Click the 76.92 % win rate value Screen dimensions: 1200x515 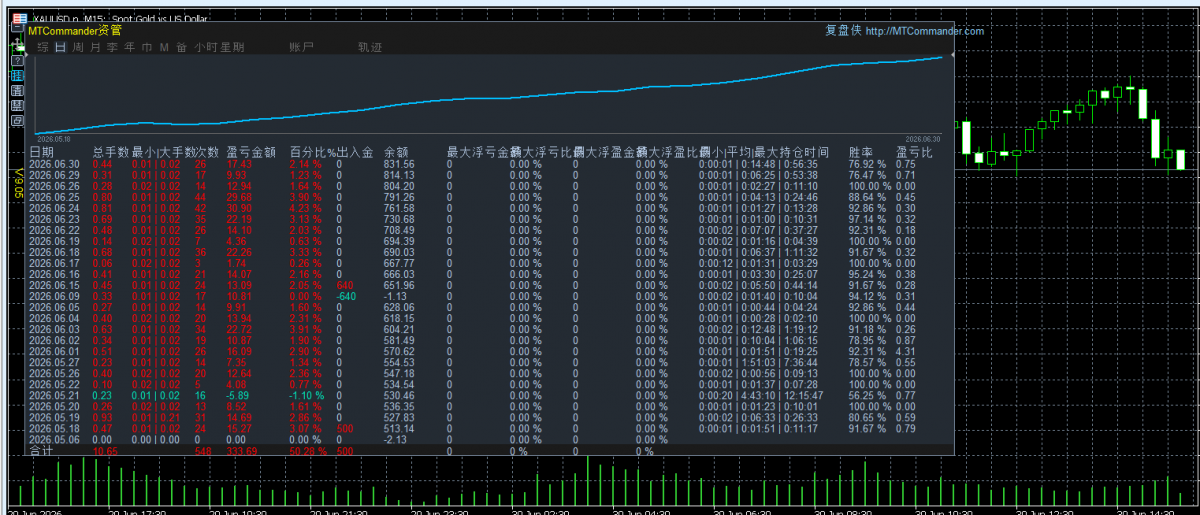pos(867,164)
